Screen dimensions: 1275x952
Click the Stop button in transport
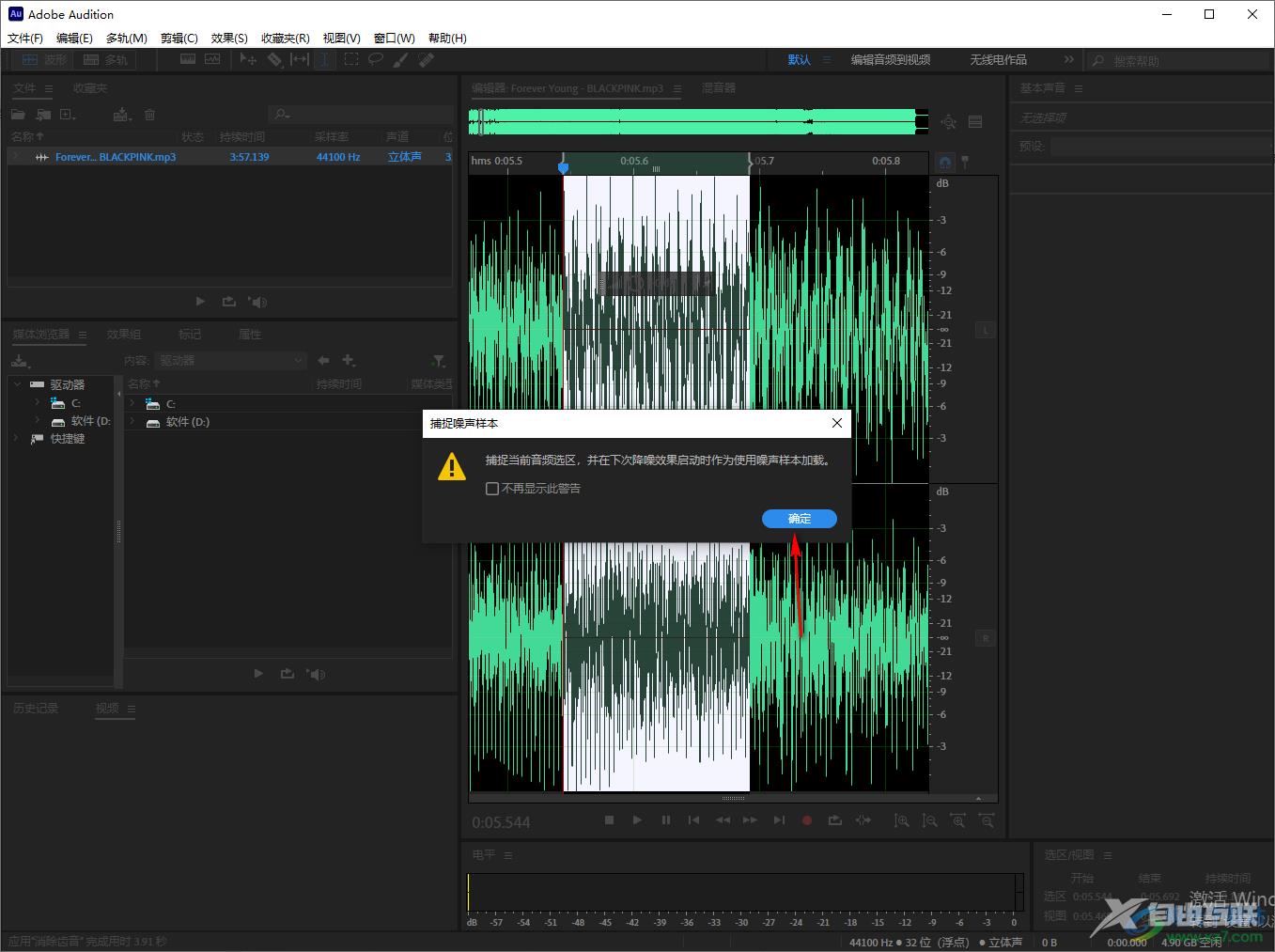(609, 820)
